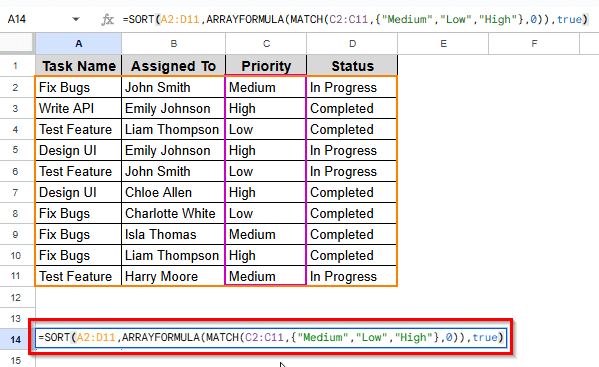The width and height of the screenshot is (599, 367).
Task: Select In Progress status in row 11
Action: coord(352,276)
